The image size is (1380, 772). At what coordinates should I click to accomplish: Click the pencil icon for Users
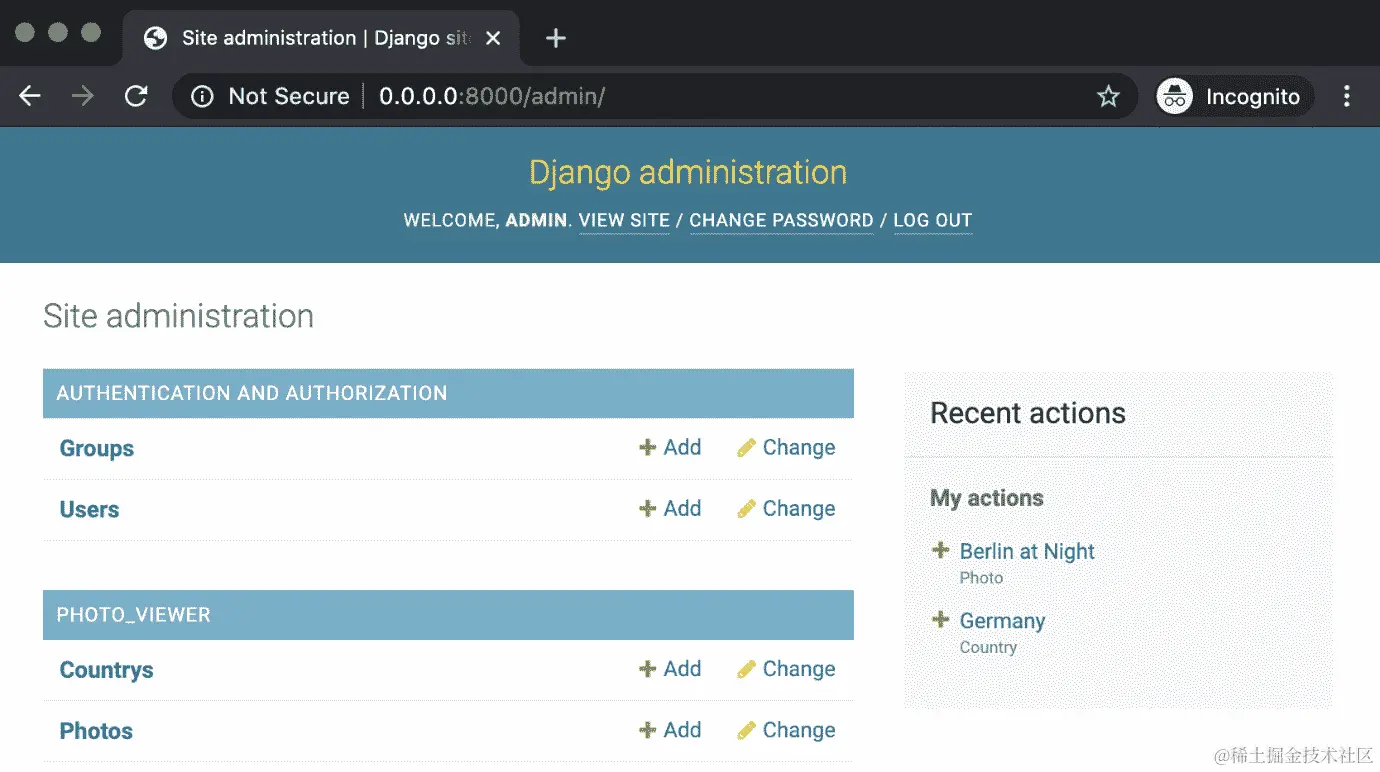pyautogui.click(x=746, y=509)
